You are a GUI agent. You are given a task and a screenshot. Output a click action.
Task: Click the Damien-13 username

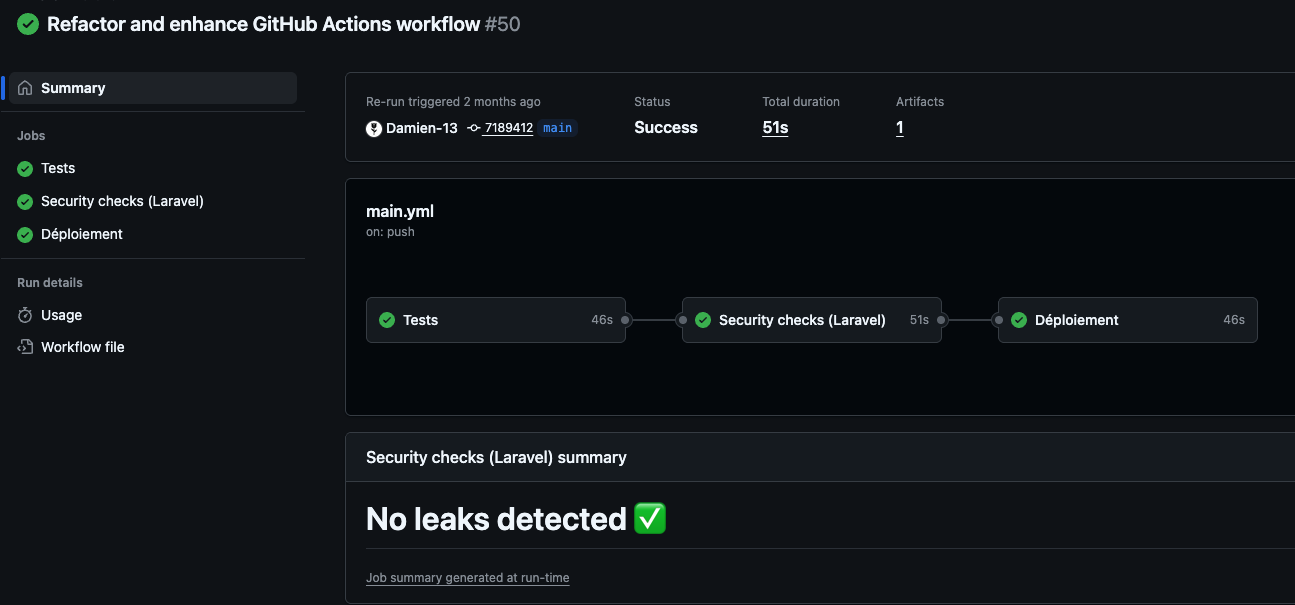(x=422, y=128)
